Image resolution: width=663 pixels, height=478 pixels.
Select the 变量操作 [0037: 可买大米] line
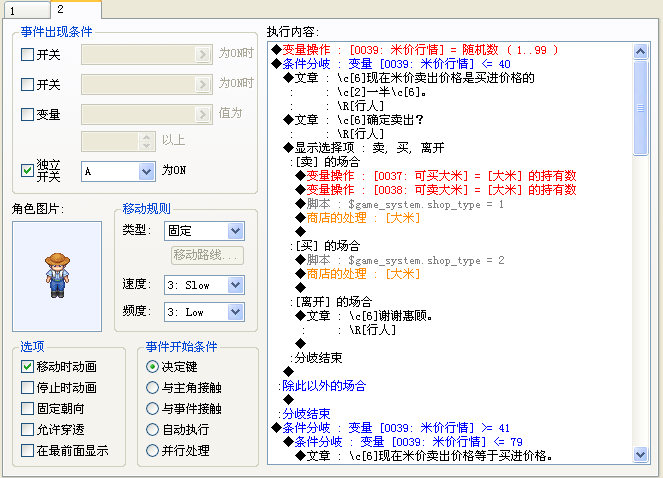(x=436, y=176)
